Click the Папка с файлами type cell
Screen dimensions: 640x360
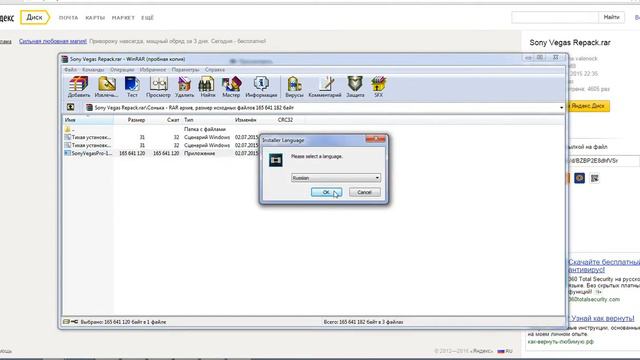coord(204,129)
